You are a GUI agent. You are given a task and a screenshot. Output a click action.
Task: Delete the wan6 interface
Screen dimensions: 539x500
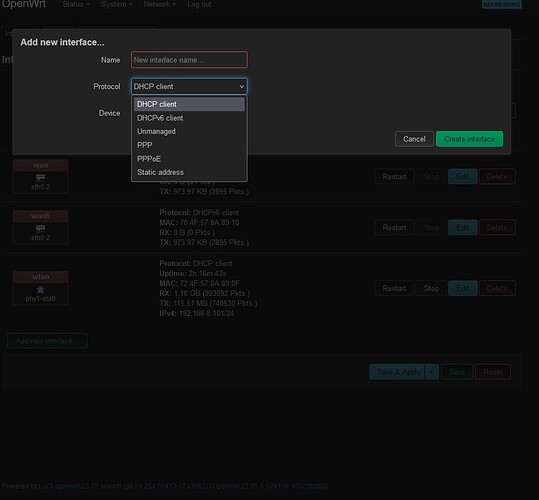497,227
